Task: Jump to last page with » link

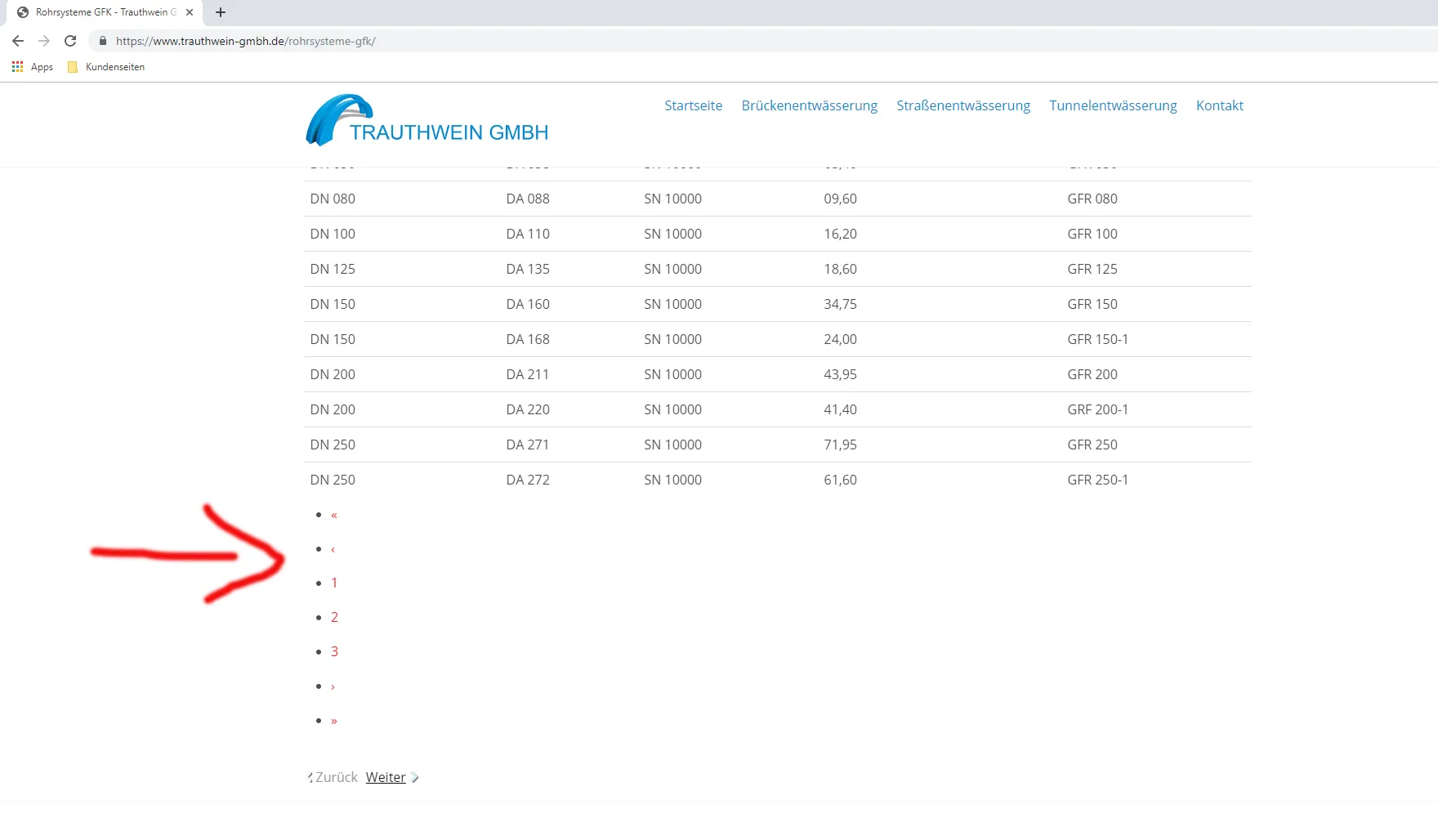Action: tap(334, 721)
